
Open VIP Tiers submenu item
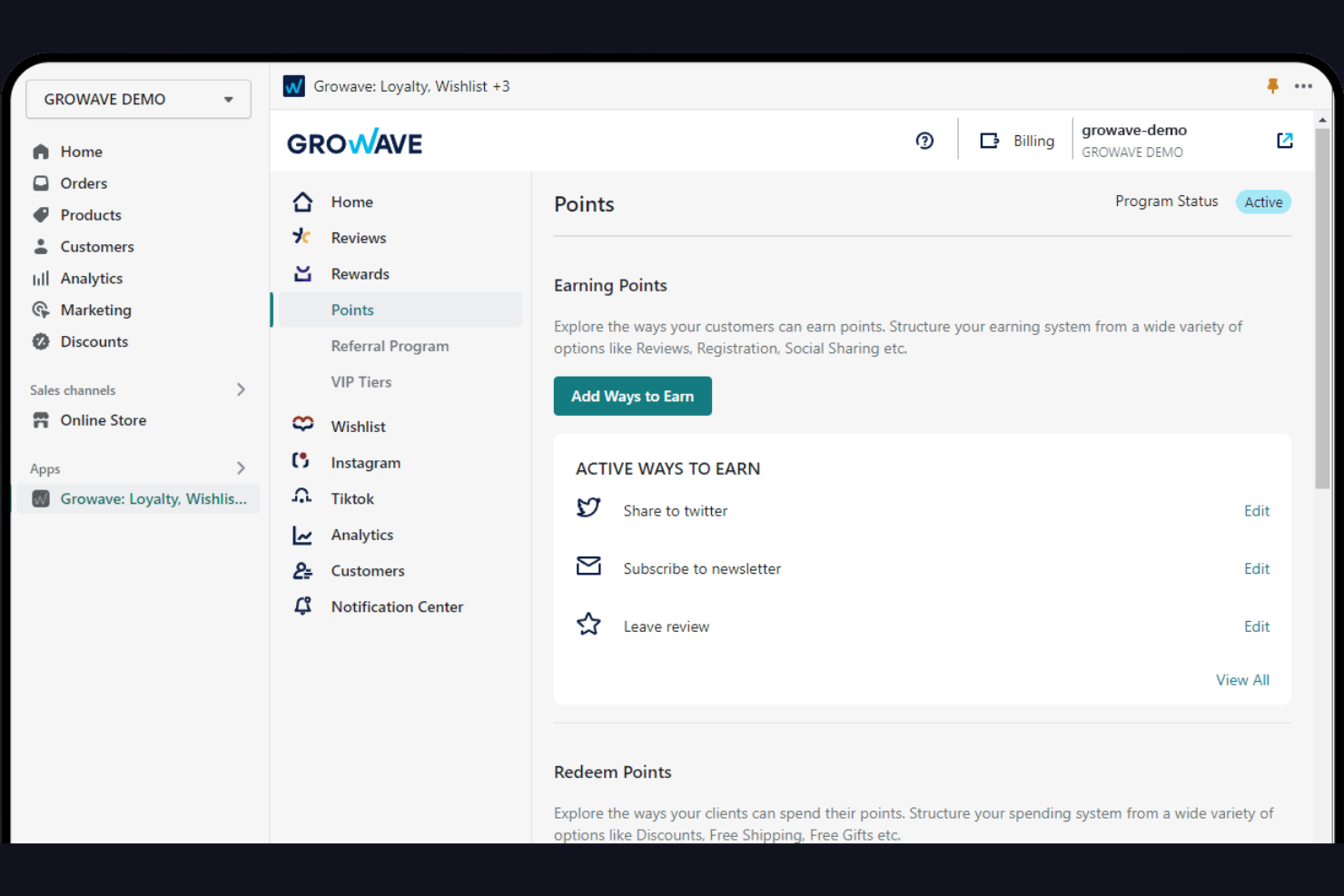point(361,382)
